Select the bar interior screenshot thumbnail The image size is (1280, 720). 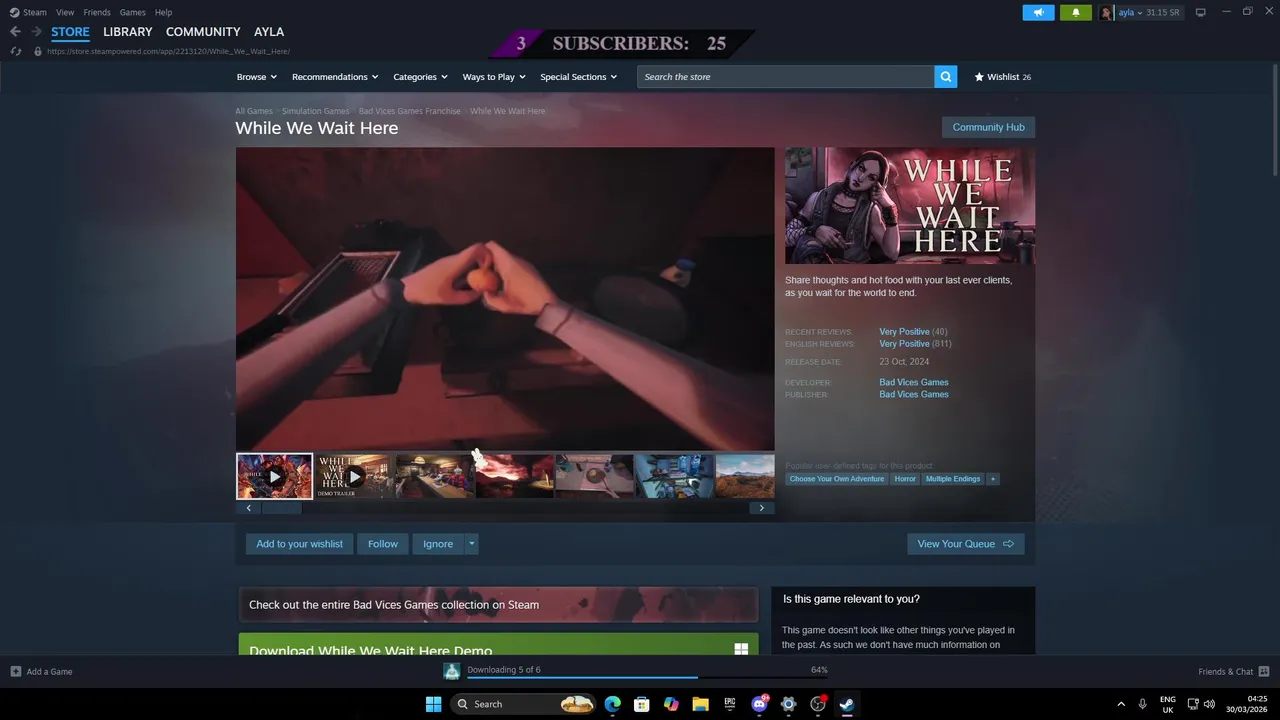pyautogui.click(x=434, y=477)
